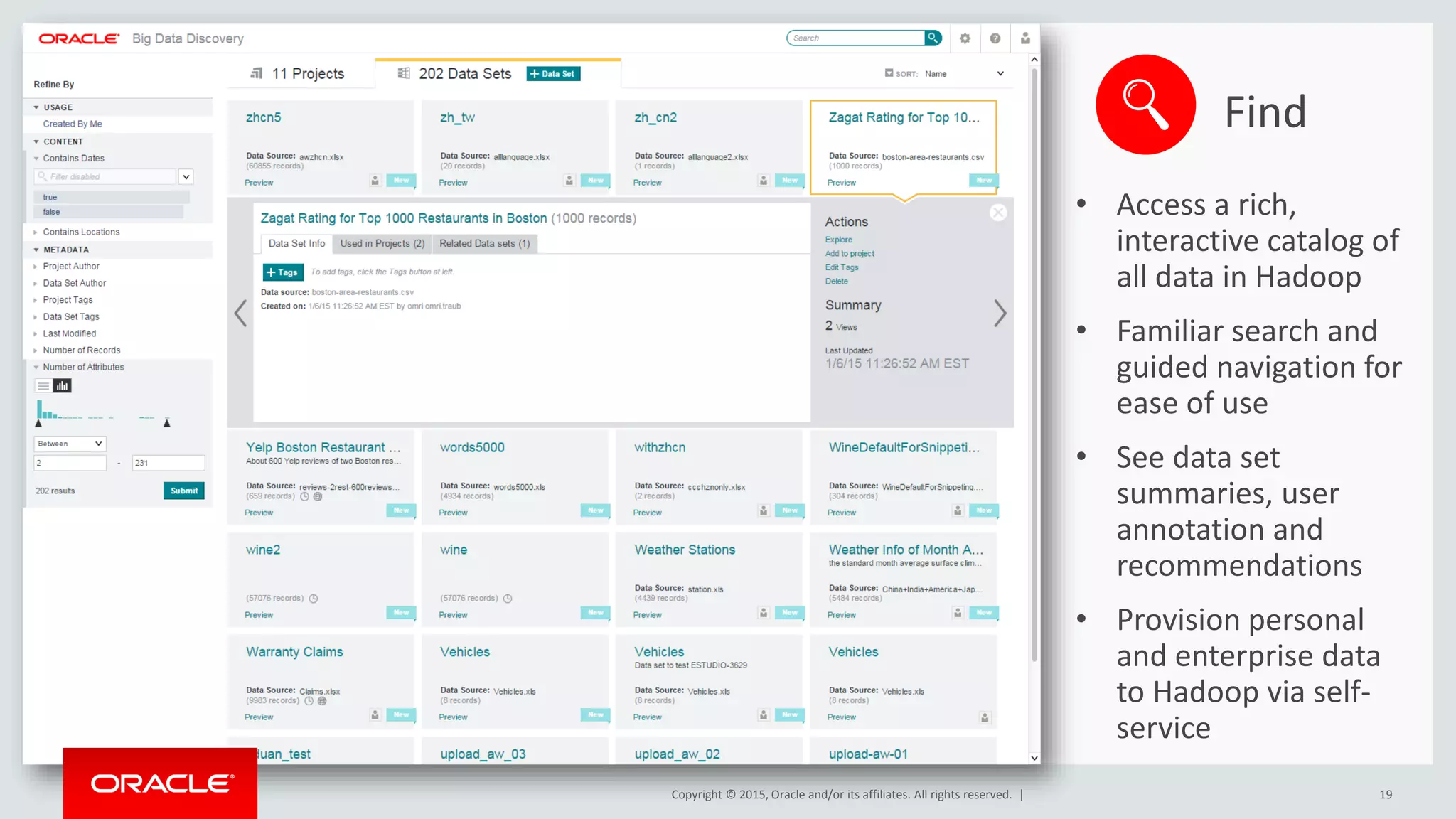
Task: Click person icon on Warranty Claims card
Action: (x=375, y=715)
